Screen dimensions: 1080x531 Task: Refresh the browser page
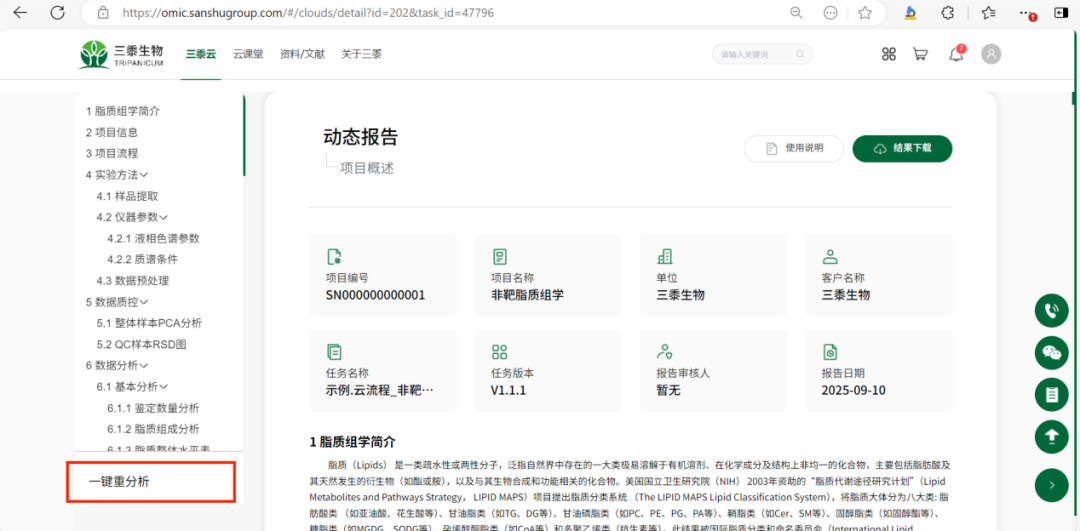coord(57,13)
